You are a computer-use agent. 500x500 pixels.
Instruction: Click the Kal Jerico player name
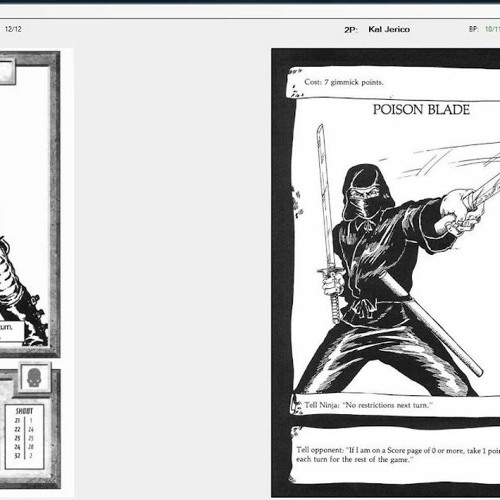[x=389, y=29]
